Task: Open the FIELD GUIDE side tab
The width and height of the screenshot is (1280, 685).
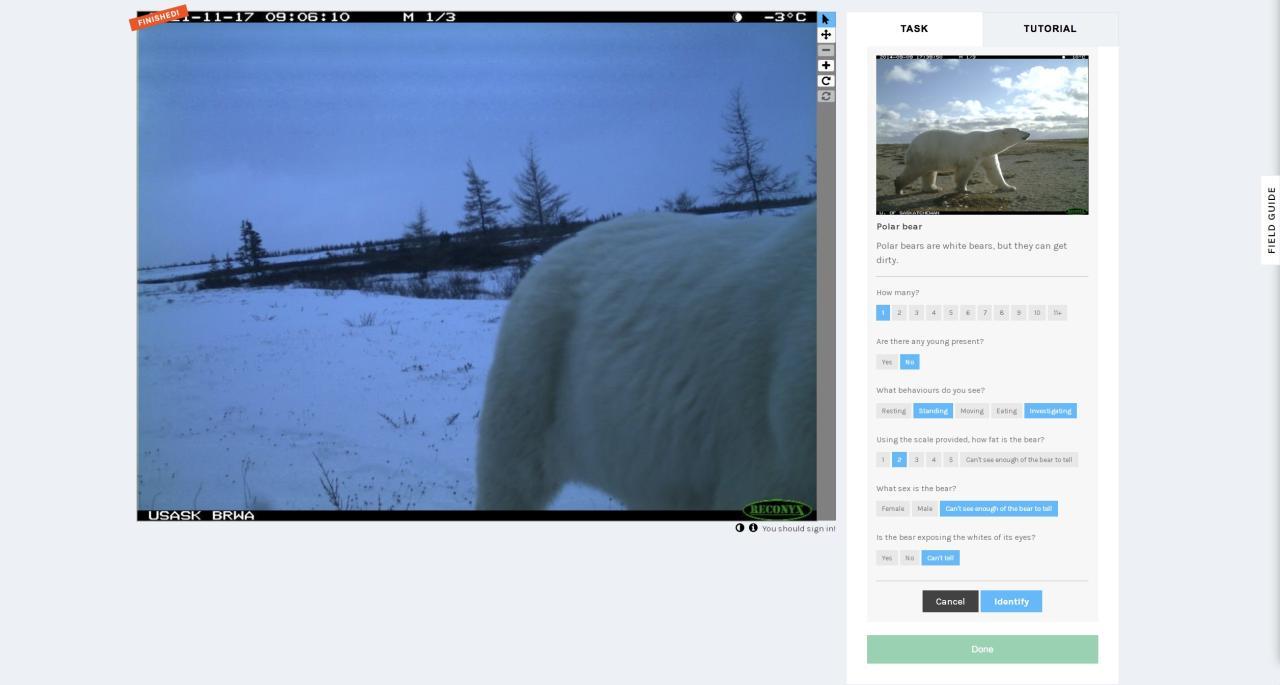Action: 1271,220
